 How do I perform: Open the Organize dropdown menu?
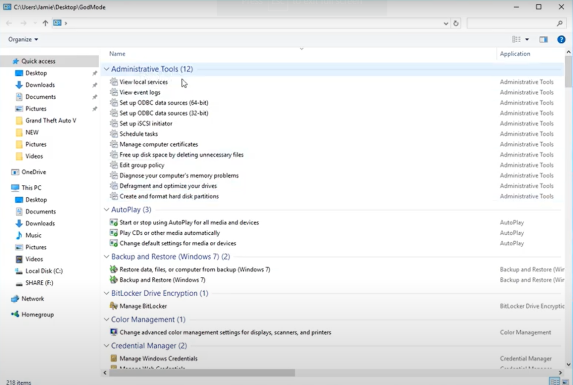click(x=23, y=39)
